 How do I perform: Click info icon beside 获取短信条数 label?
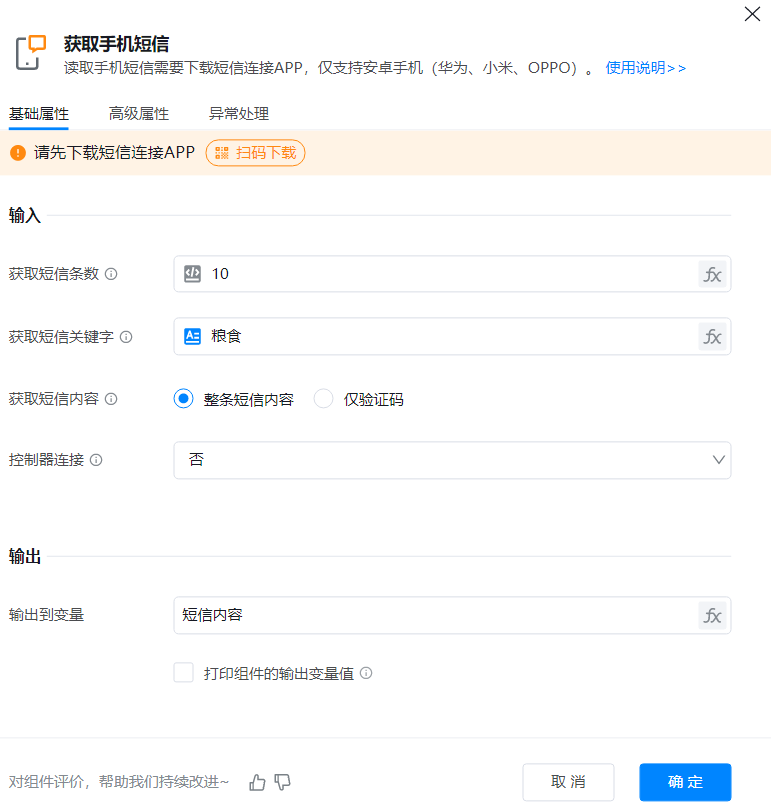(111, 274)
